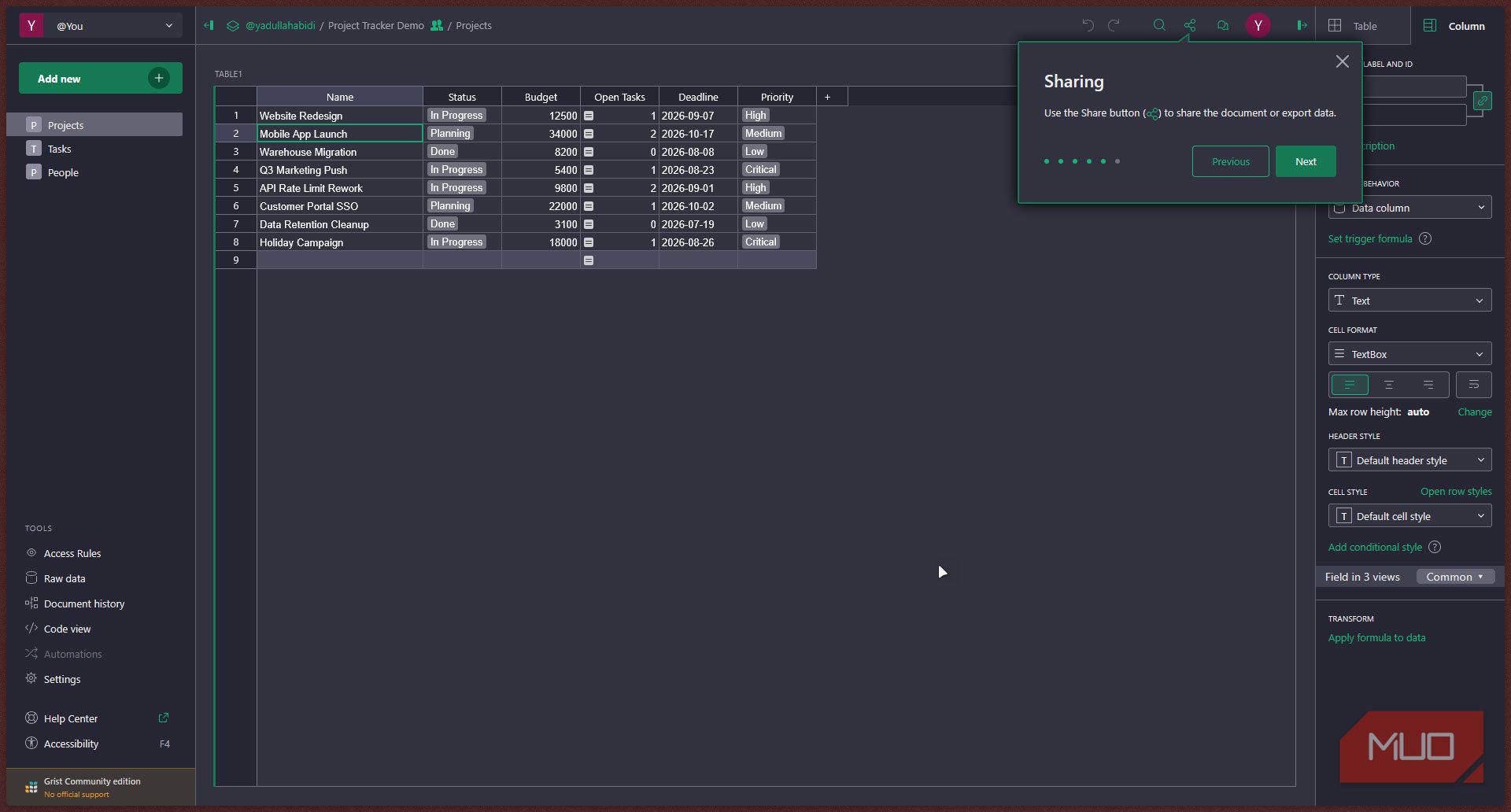Click the plus icon on Add new

(x=158, y=78)
